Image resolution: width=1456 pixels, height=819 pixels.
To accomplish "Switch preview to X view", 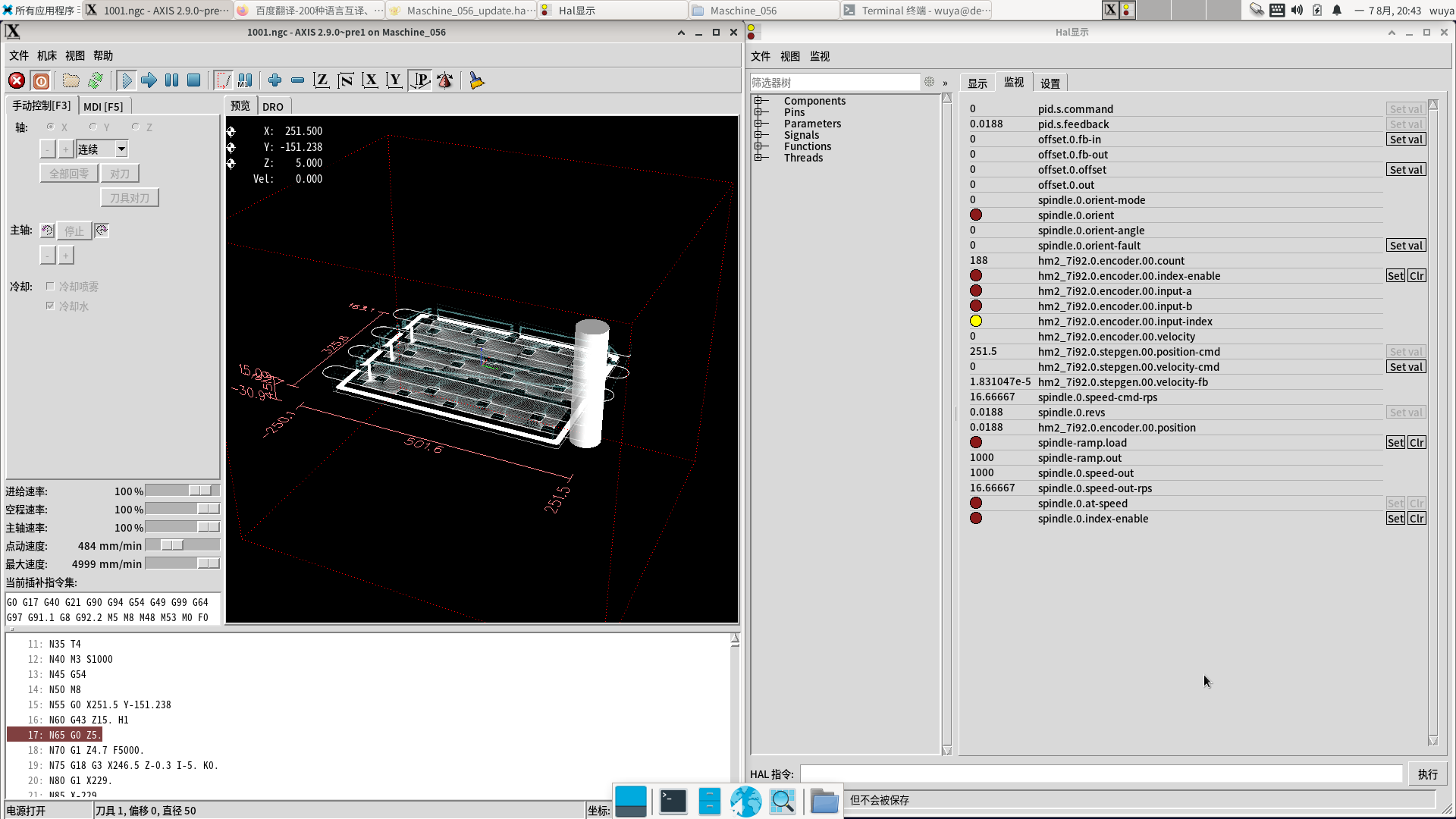I will (x=370, y=80).
